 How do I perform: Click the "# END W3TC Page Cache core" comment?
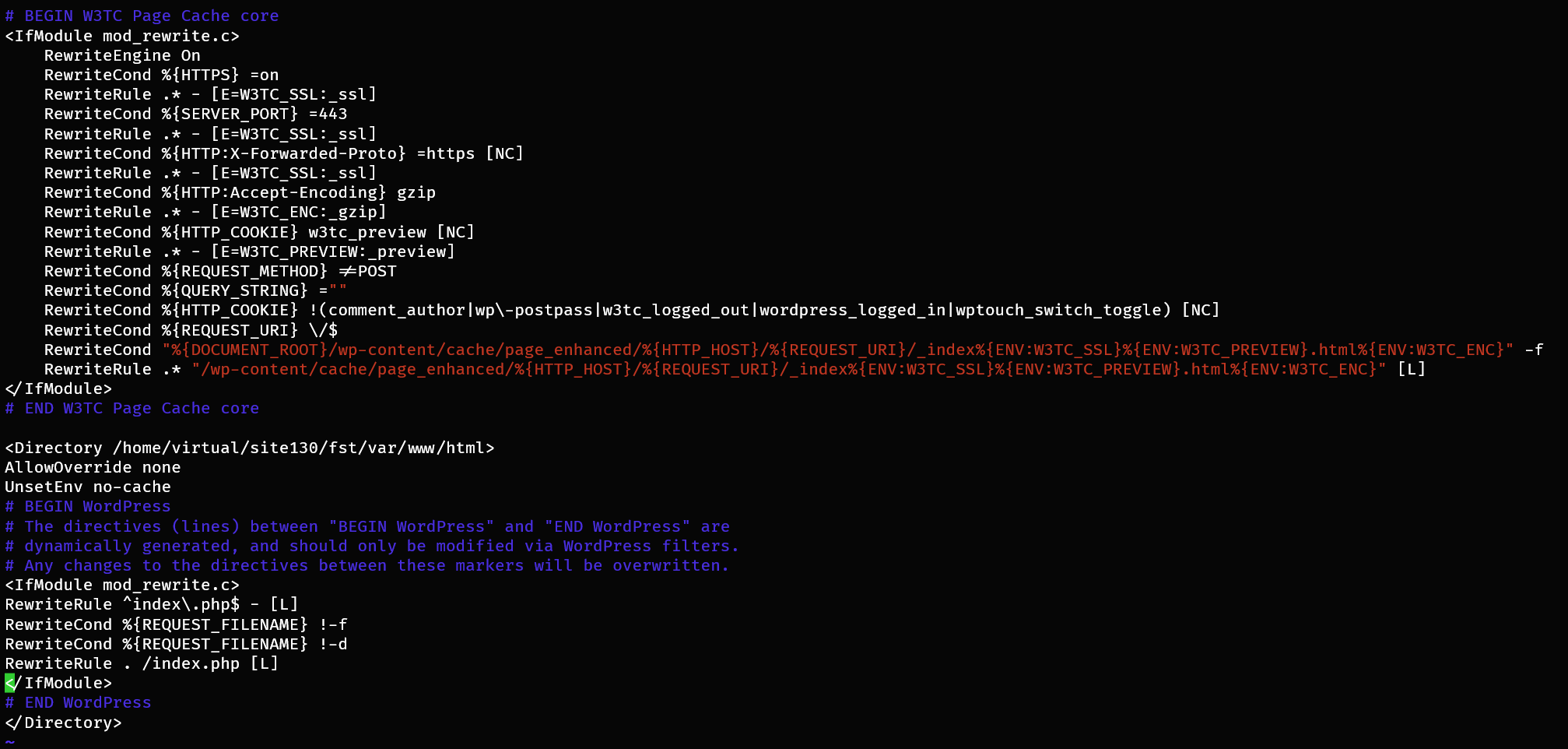132,408
